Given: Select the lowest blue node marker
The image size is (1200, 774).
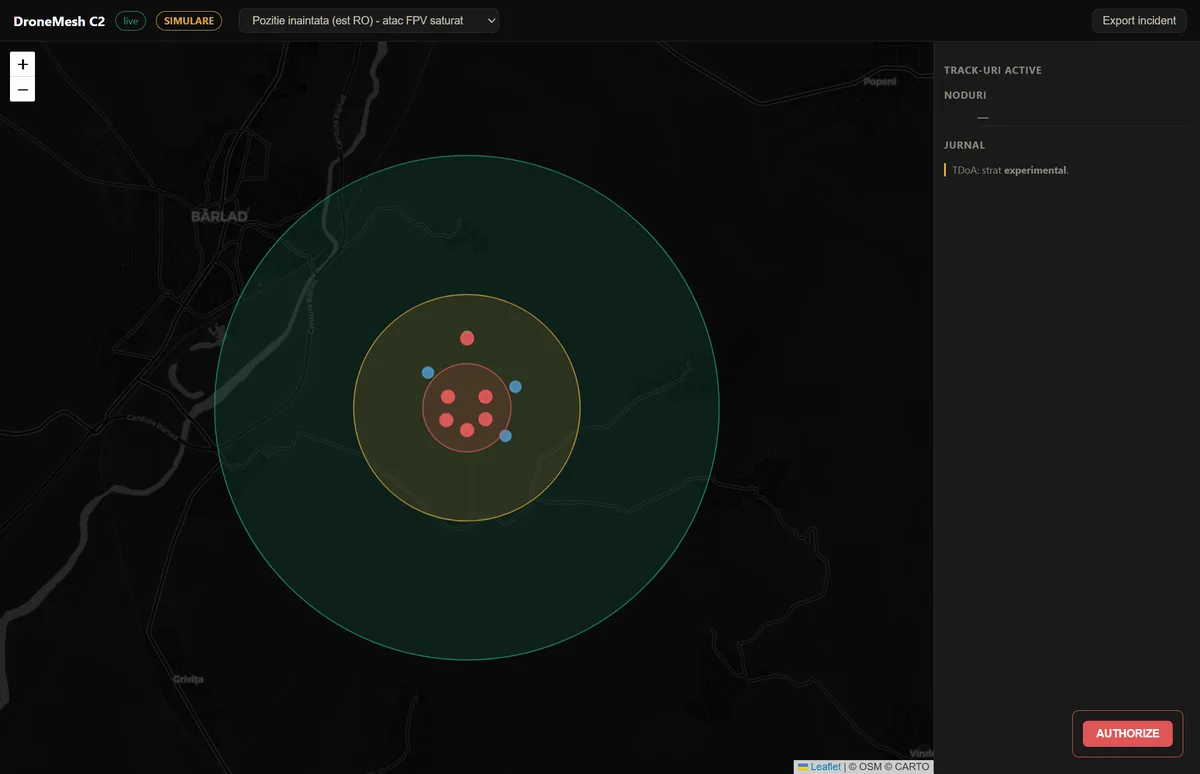Looking at the screenshot, I should pos(505,436).
